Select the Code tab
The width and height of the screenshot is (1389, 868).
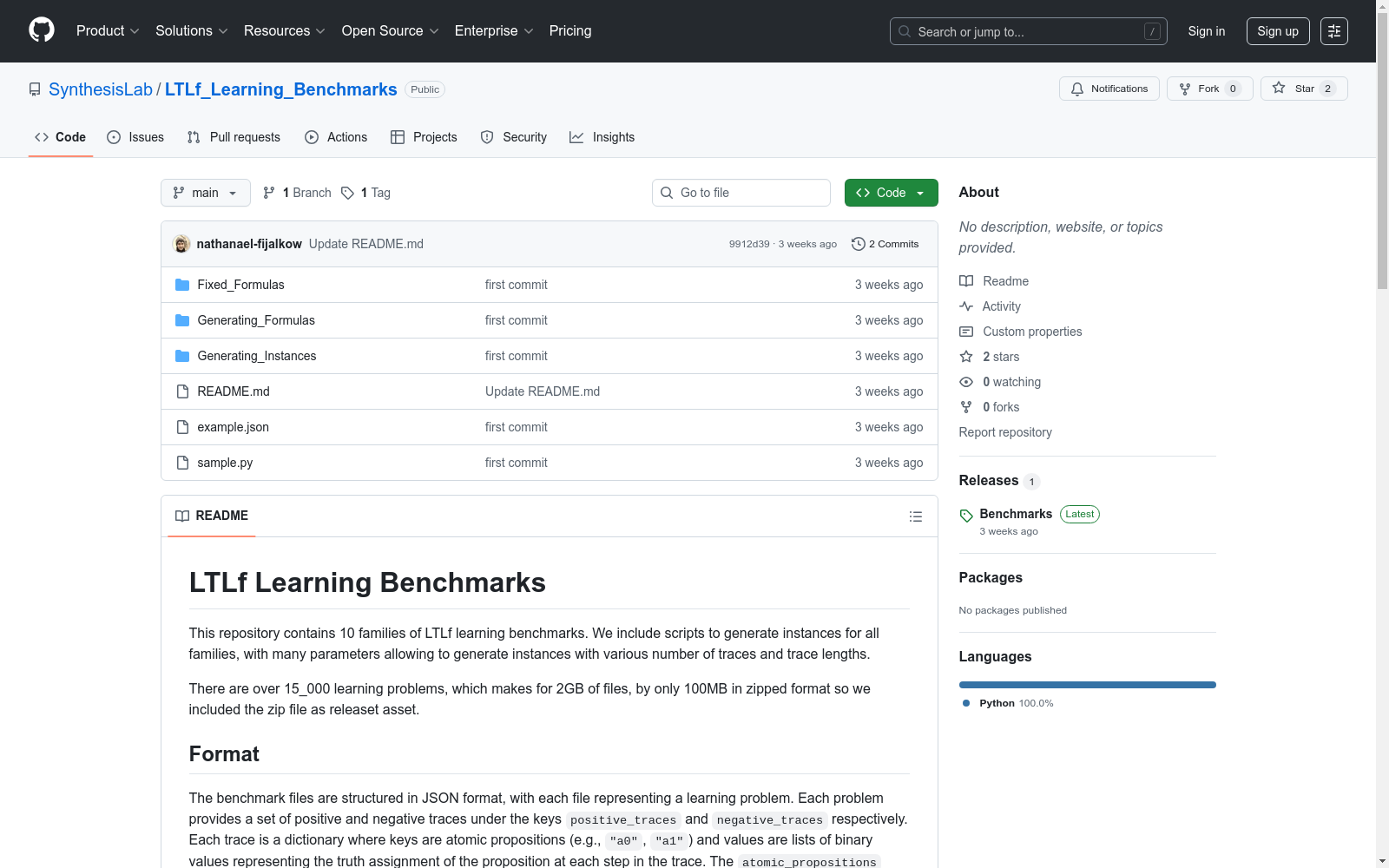point(61,137)
